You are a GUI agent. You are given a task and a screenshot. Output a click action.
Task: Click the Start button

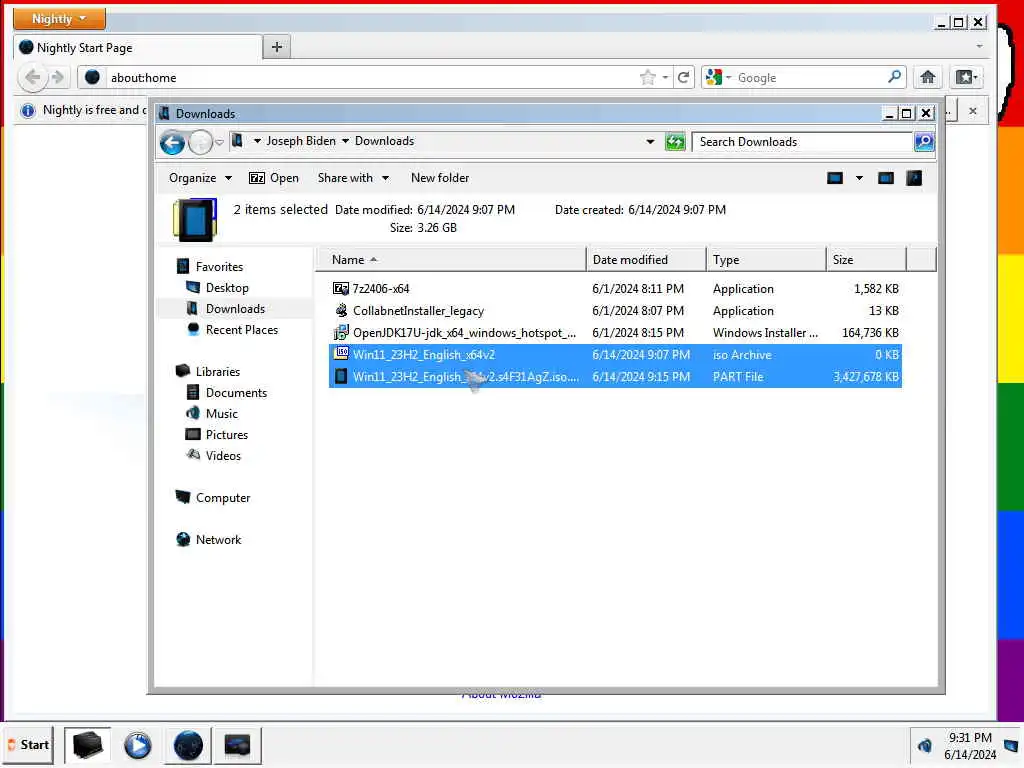coord(29,744)
